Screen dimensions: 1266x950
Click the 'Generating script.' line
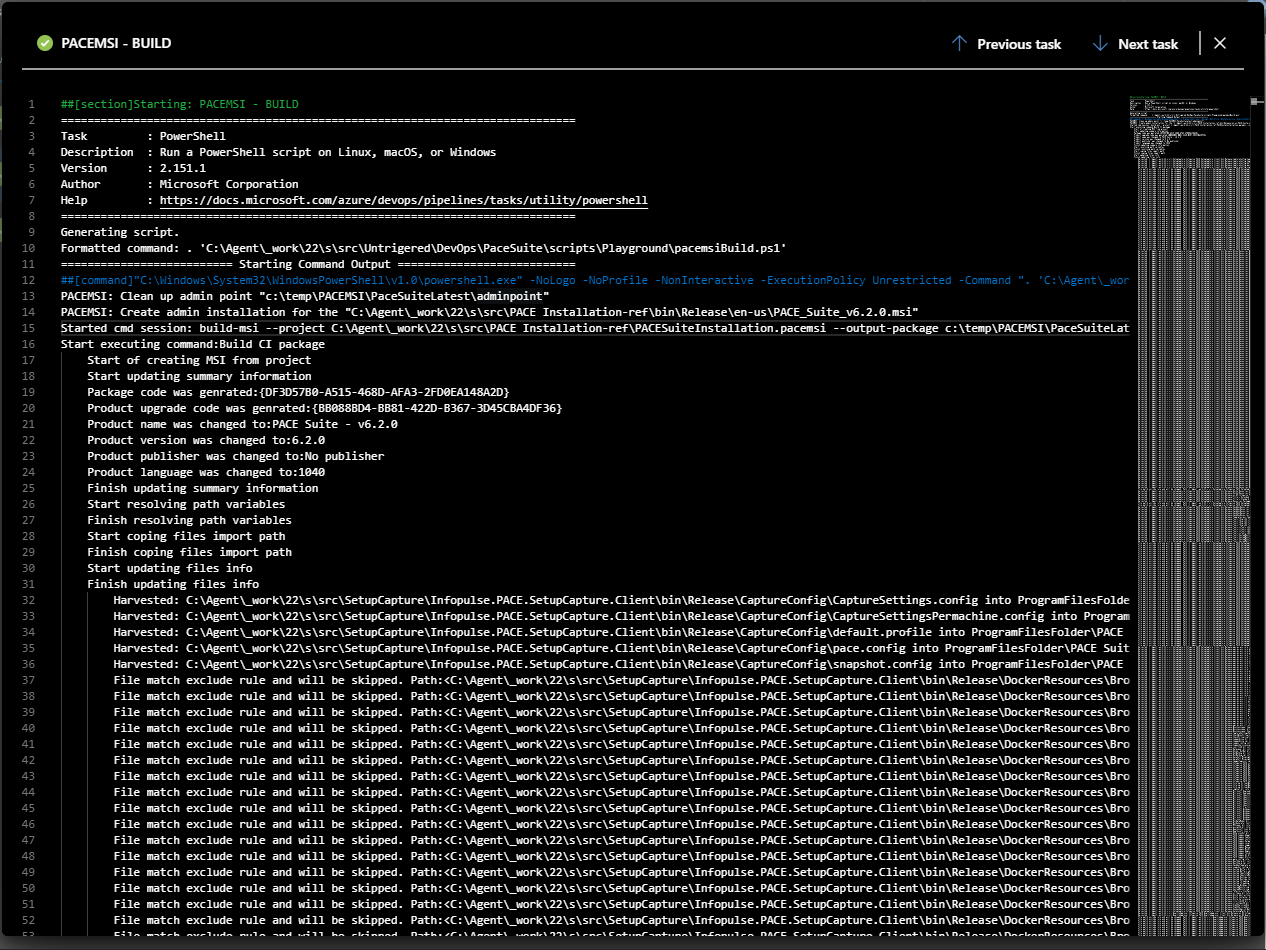[x=120, y=232]
